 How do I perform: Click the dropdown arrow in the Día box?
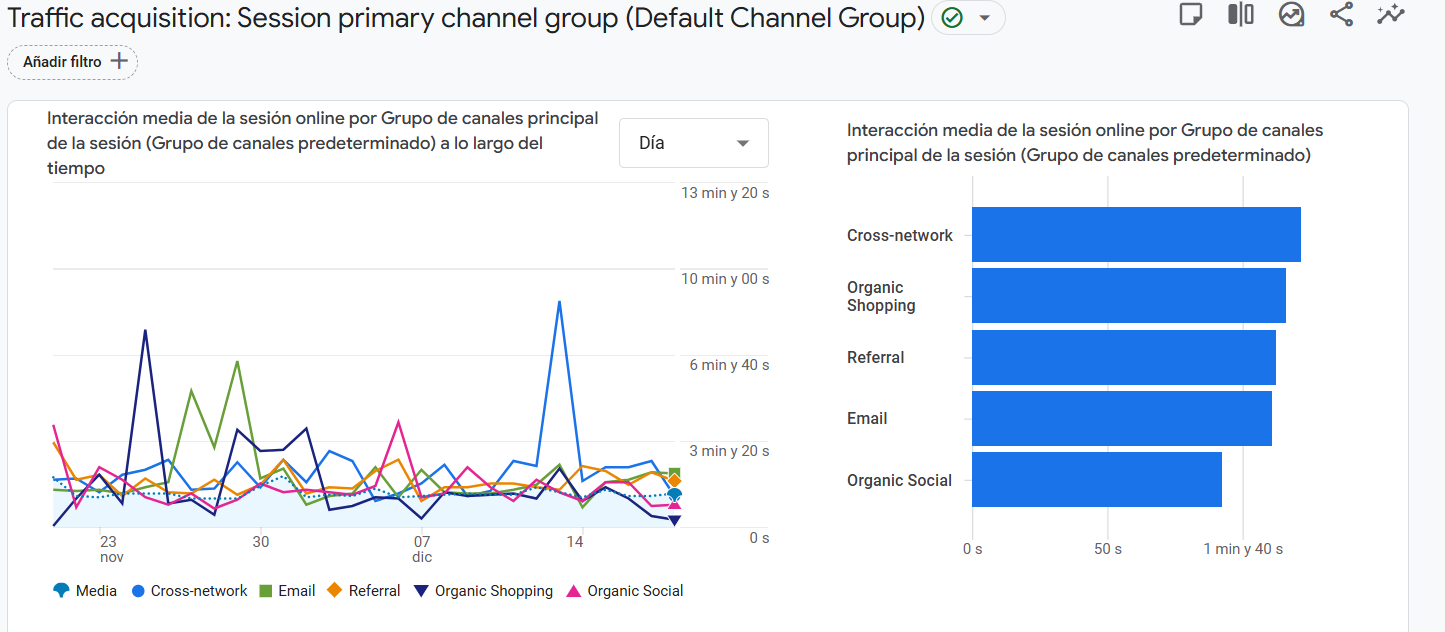(x=743, y=143)
